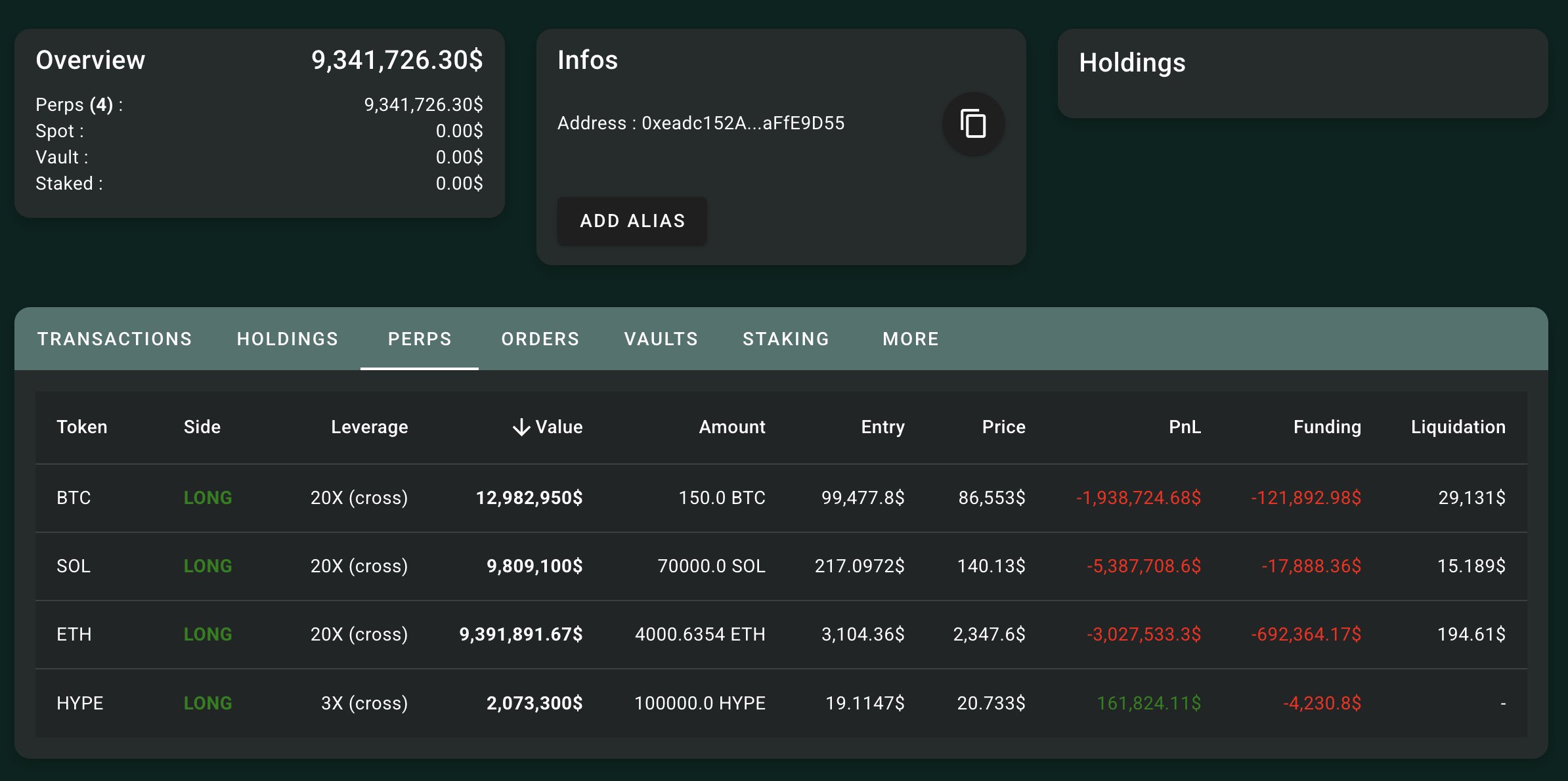Click the wallet address text
1568x781 pixels.
pyautogui.click(x=742, y=123)
